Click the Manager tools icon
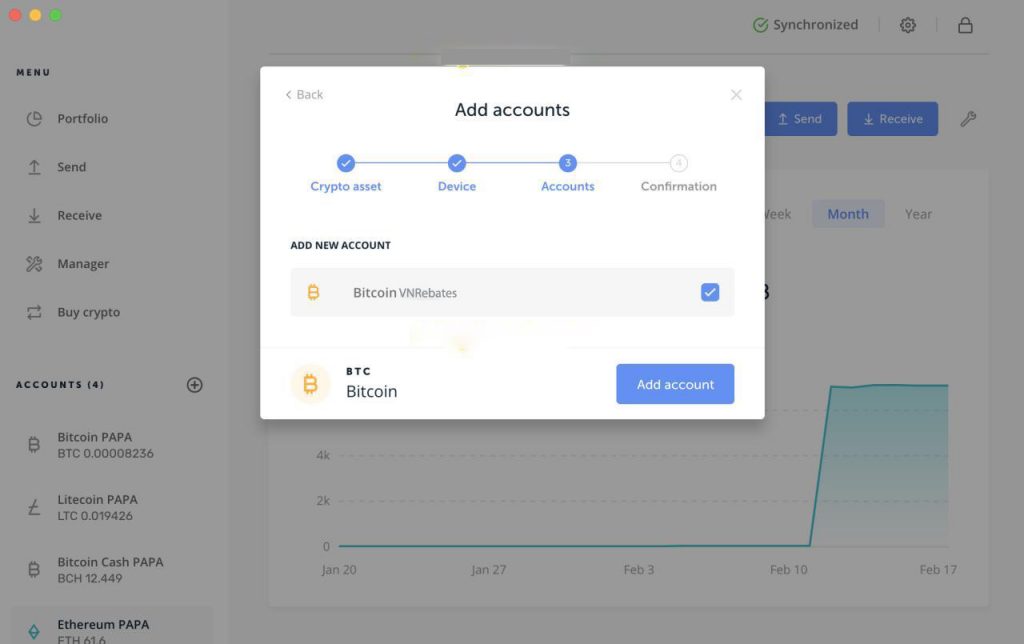Image resolution: width=1024 pixels, height=644 pixels. coord(34,264)
